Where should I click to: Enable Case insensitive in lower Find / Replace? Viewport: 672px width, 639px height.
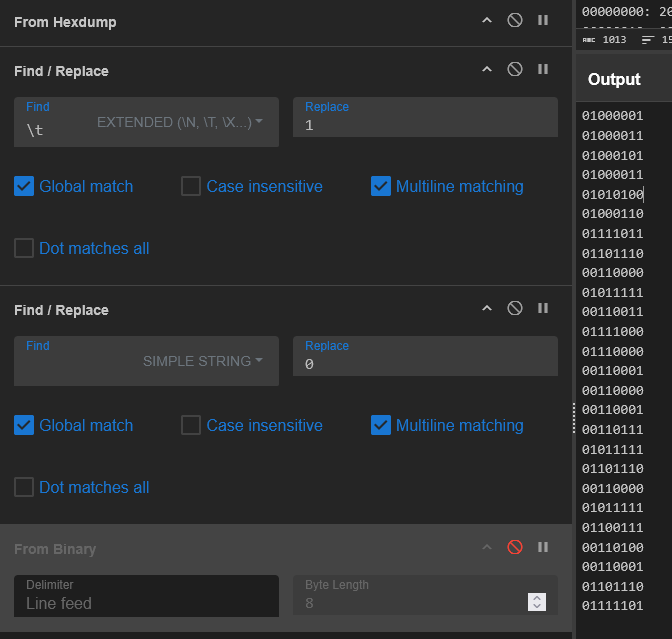(191, 425)
